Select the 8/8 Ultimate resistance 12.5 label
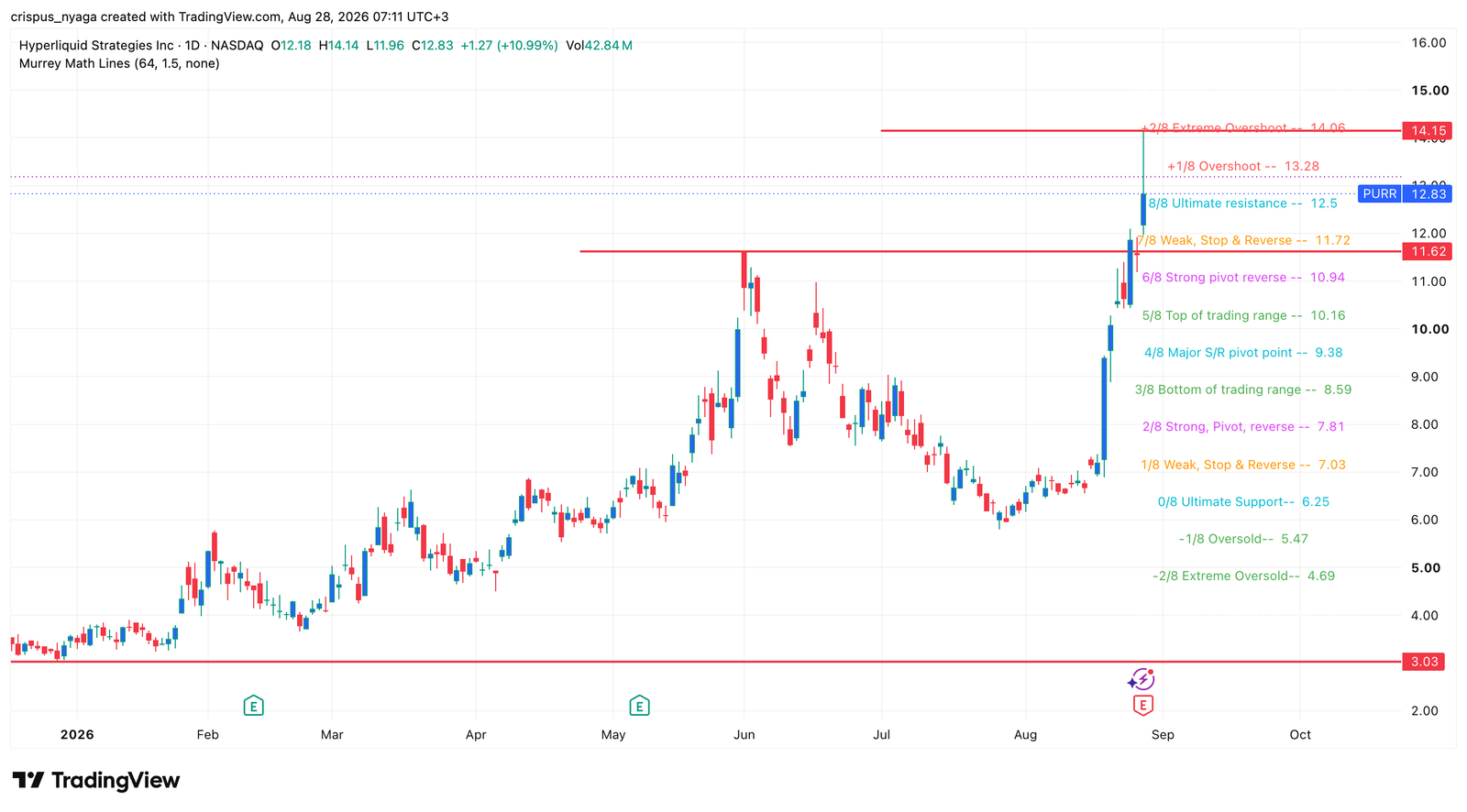 click(x=1243, y=203)
